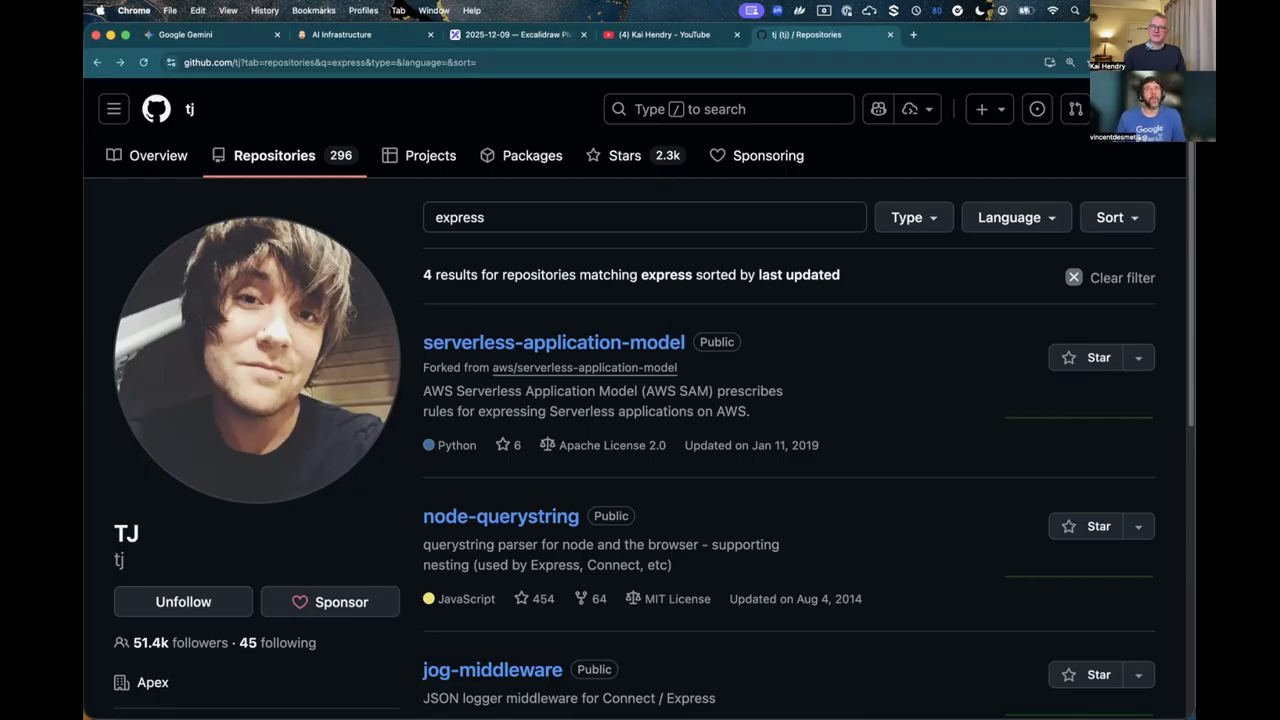The width and height of the screenshot is (1280, 720).
Task: Open the Sort dropdown
Action: pyautogui.click(x=1117, y=218)
